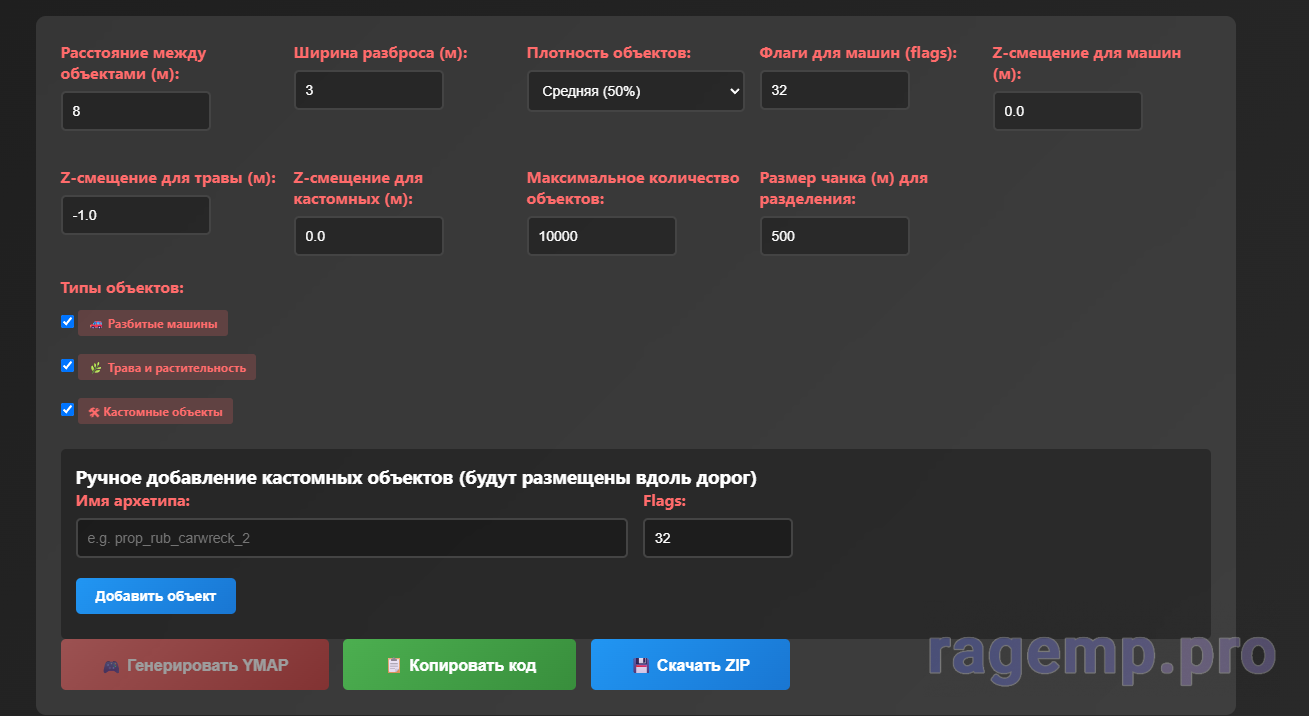Image resolution: width=1309 pixels, height=716 pixels.
Task: Focus the Z-смещение для машин field
Action: pyautogui.click(x=1067, y=111)
